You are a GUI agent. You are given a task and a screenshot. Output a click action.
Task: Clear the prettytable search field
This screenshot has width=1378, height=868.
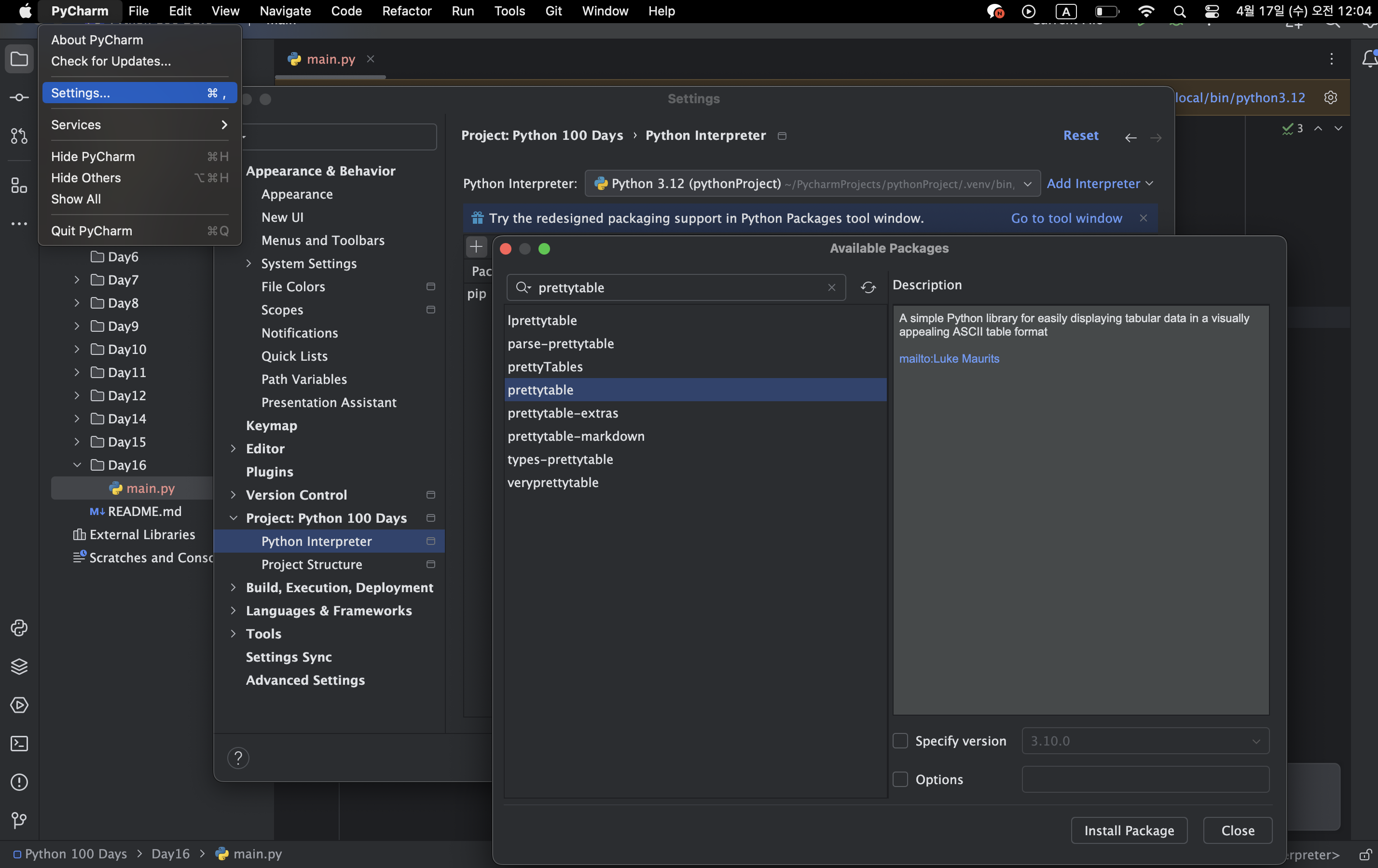(831, 287)
